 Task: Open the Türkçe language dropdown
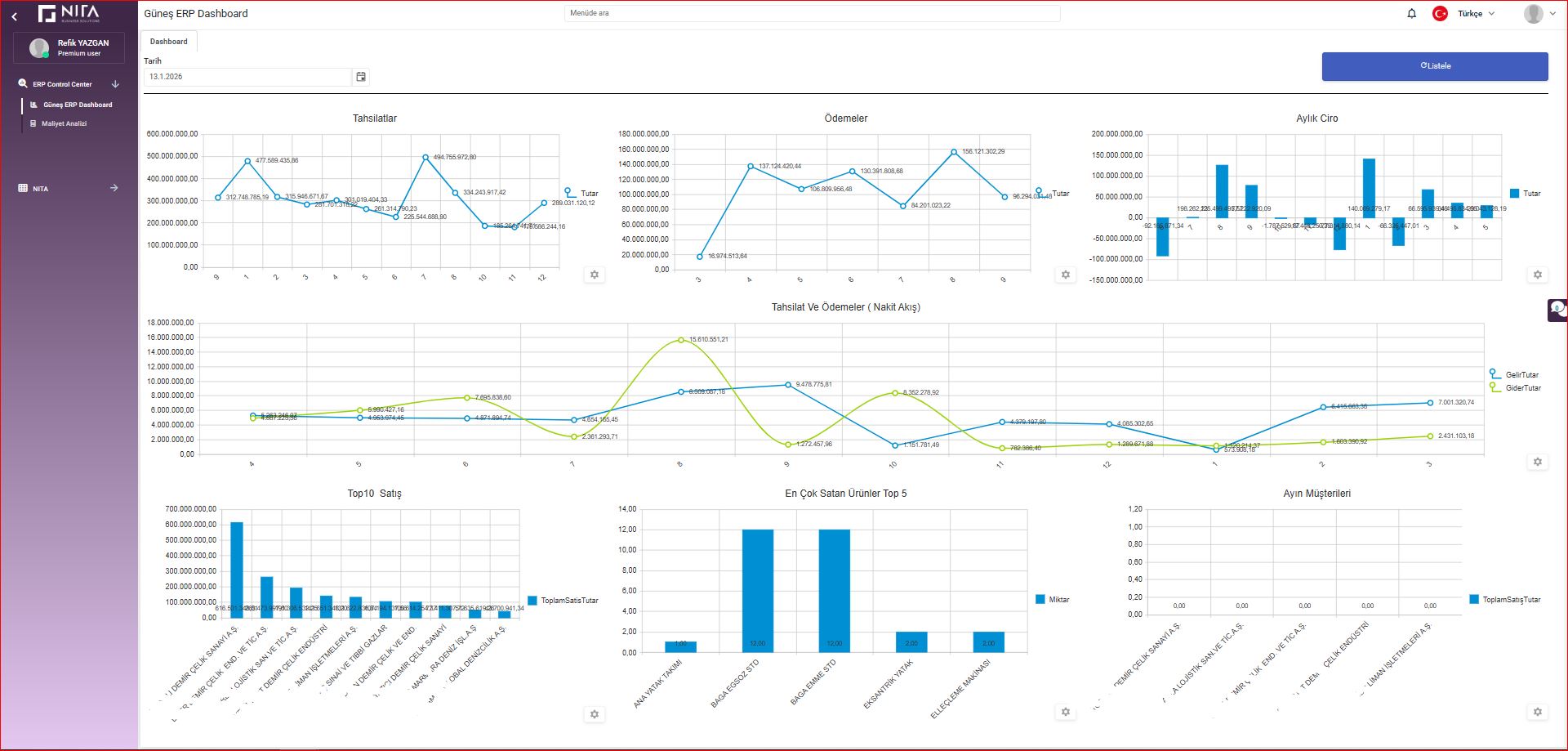click(x=1475, y=14)
